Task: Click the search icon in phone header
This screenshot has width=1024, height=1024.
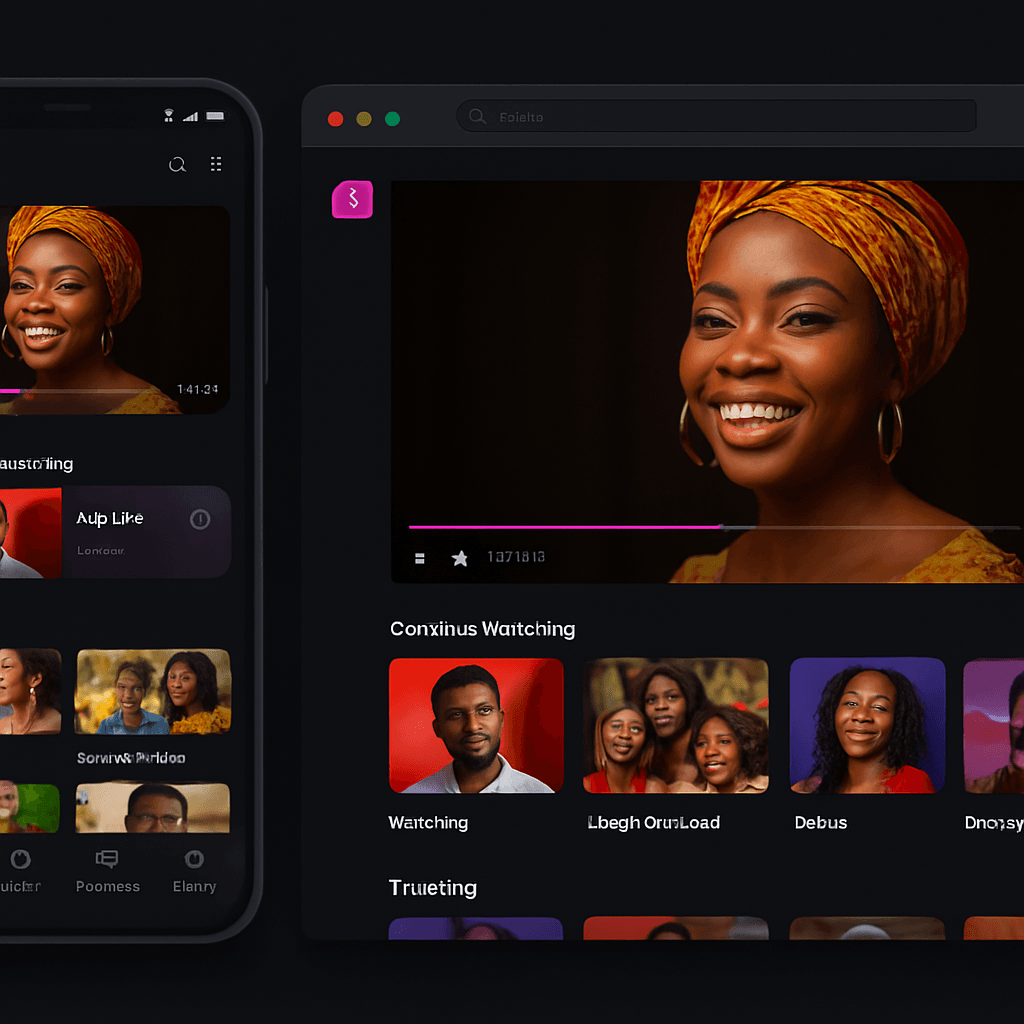Action: (x=177, y=164)
